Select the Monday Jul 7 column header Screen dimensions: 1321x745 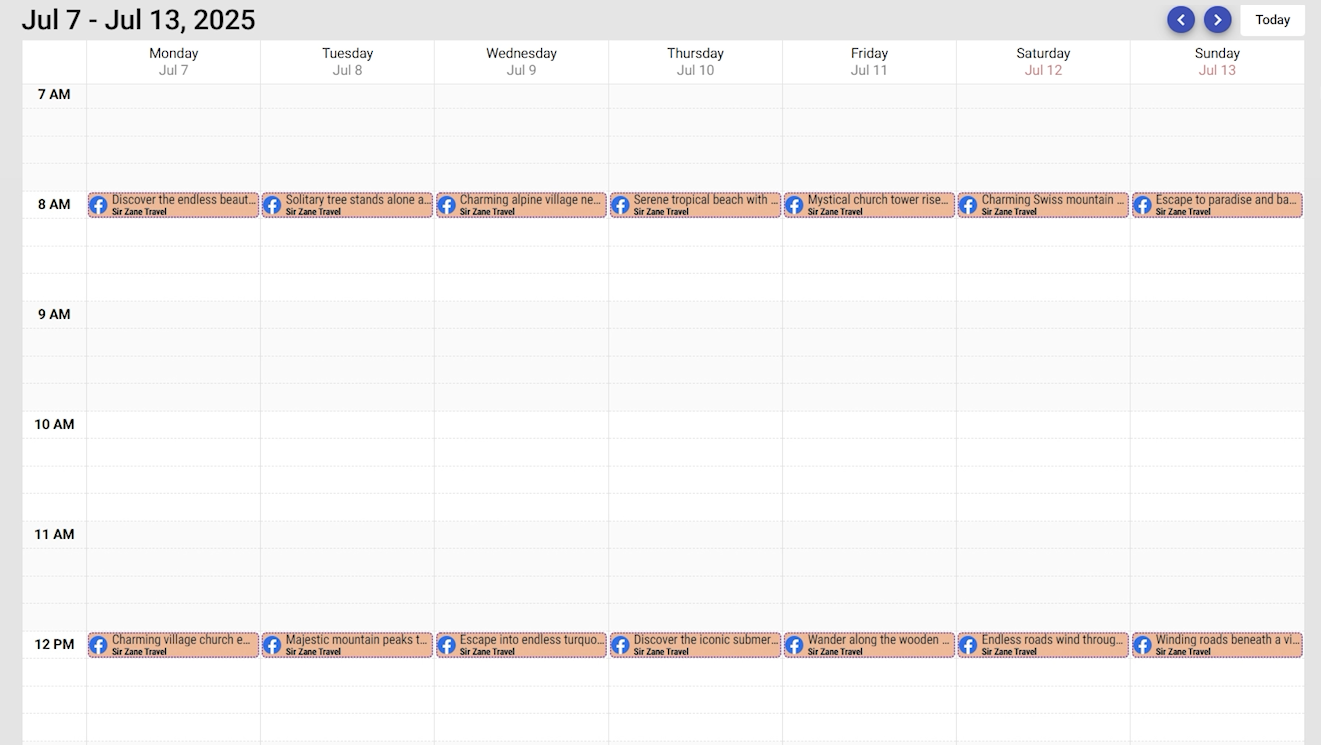[x=173, y=61]
